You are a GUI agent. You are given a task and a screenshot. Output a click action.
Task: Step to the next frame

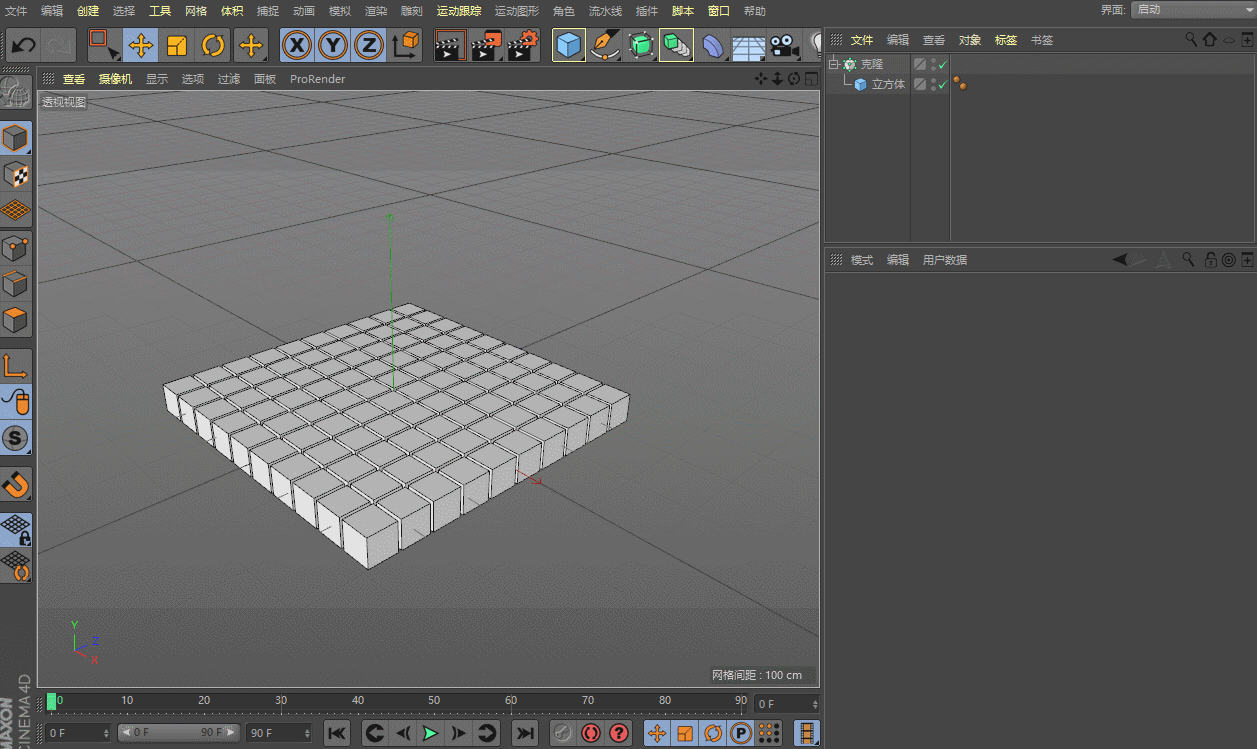tap(458, 733)
